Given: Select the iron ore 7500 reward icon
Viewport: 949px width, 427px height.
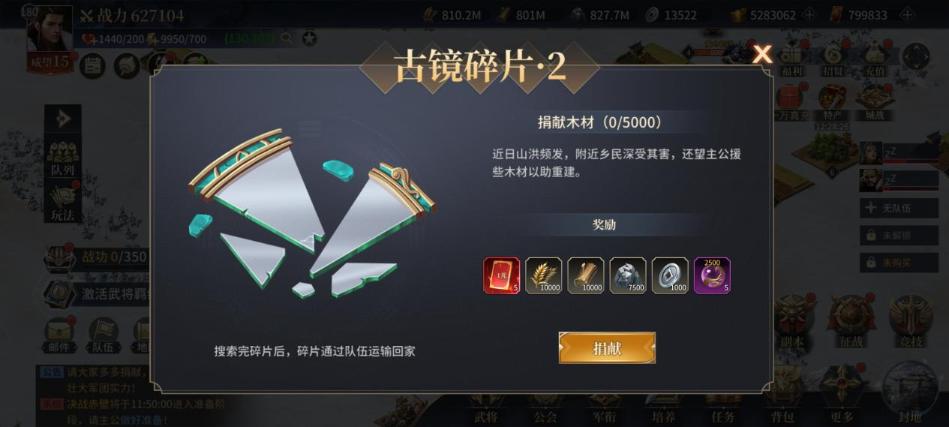Looking at the screenshot, I should [x=628, y=276].
